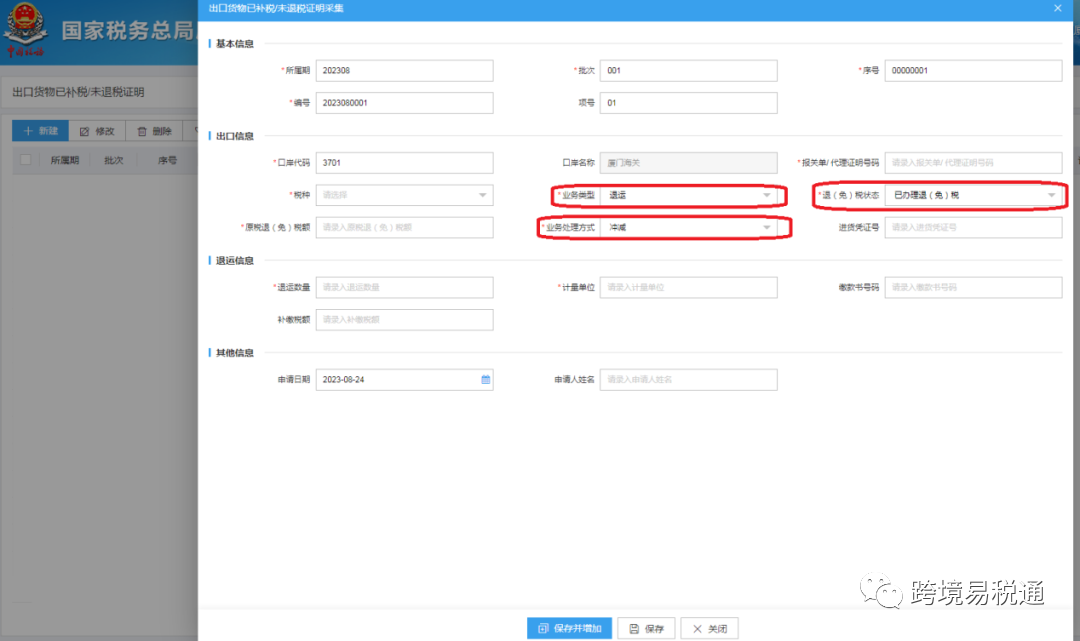Click the 保存 button
Screen dimensions: 1080x641
point(646,628)
